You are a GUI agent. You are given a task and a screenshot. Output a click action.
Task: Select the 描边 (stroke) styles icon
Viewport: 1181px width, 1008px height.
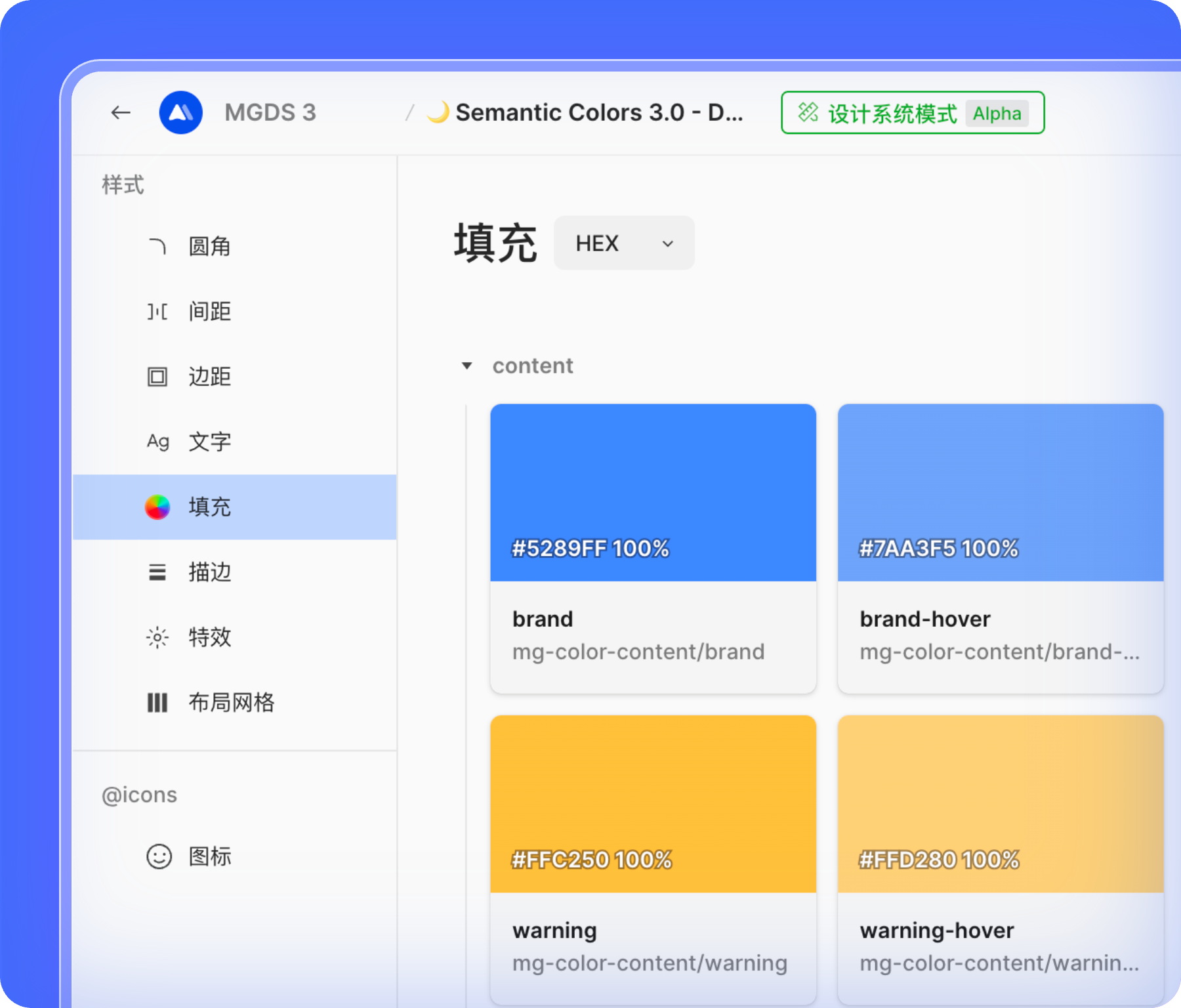pyautogui.click(x=157, y=572)
